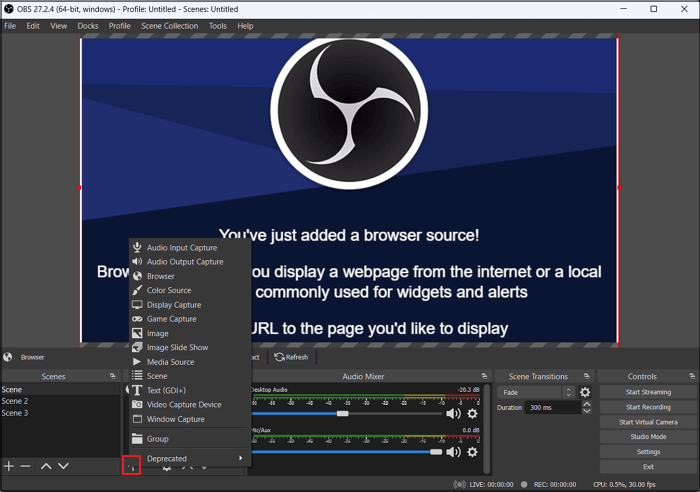Open the Fade transition dropdown
Screen dimensions: 700x492
click(x=535, y=392)
